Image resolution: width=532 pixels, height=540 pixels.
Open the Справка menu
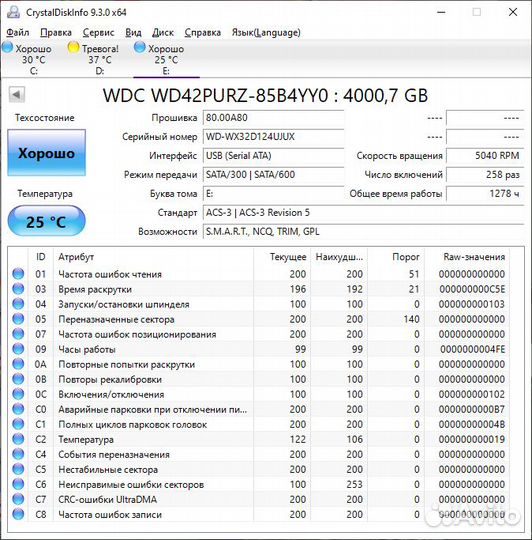point(202,32)
